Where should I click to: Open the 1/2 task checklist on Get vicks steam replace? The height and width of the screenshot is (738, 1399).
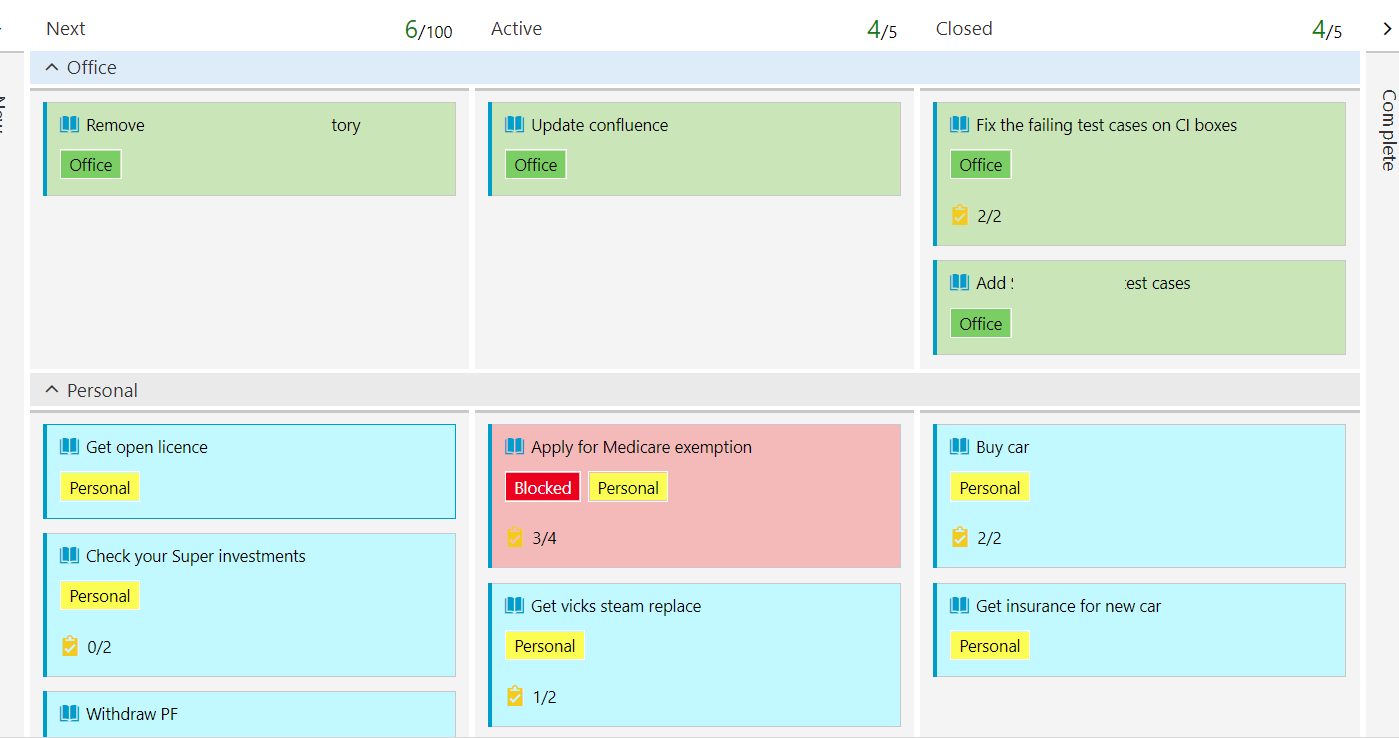[515, 696]
